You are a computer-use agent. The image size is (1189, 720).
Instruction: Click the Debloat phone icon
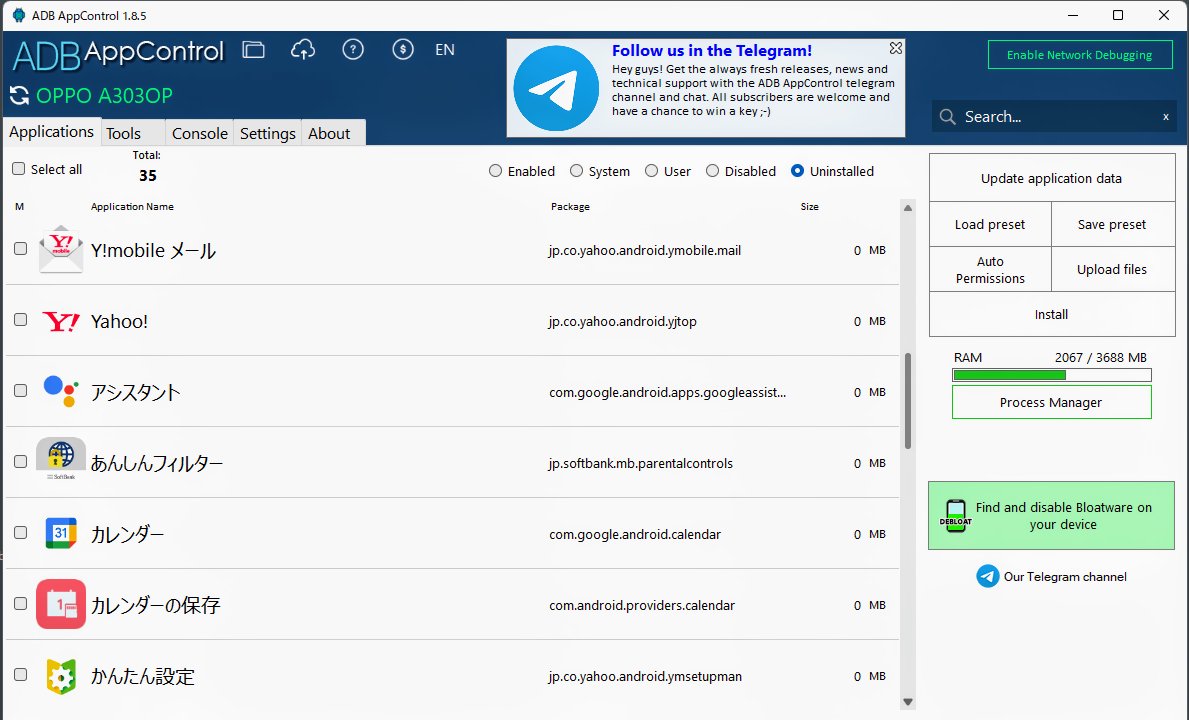click(955, 516)
